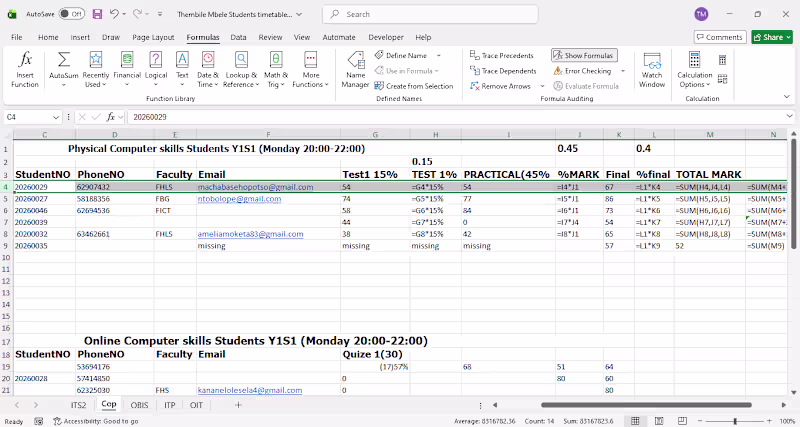This screenshot has height=427, width=800.
Task: Open the Insert Function dialog
Action: (24, 69)
